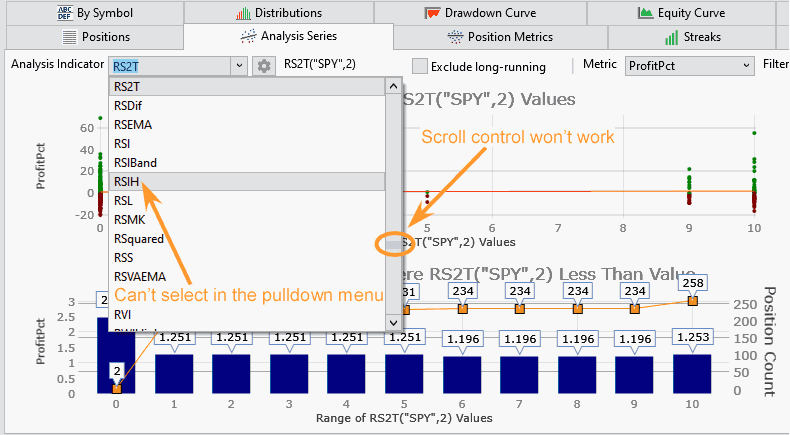
Task: Click the Streaks bar chart icon
Action: tap(673, 37)
